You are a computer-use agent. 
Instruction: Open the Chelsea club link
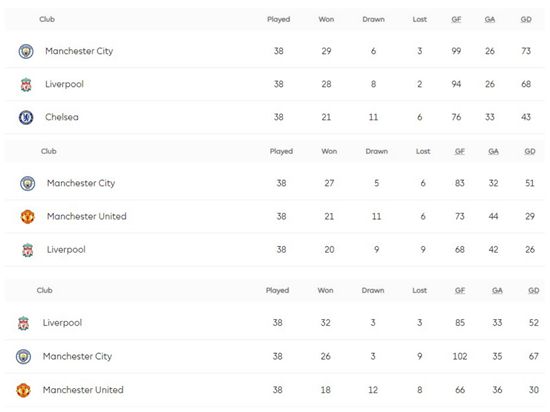click(x=62, y=117)
